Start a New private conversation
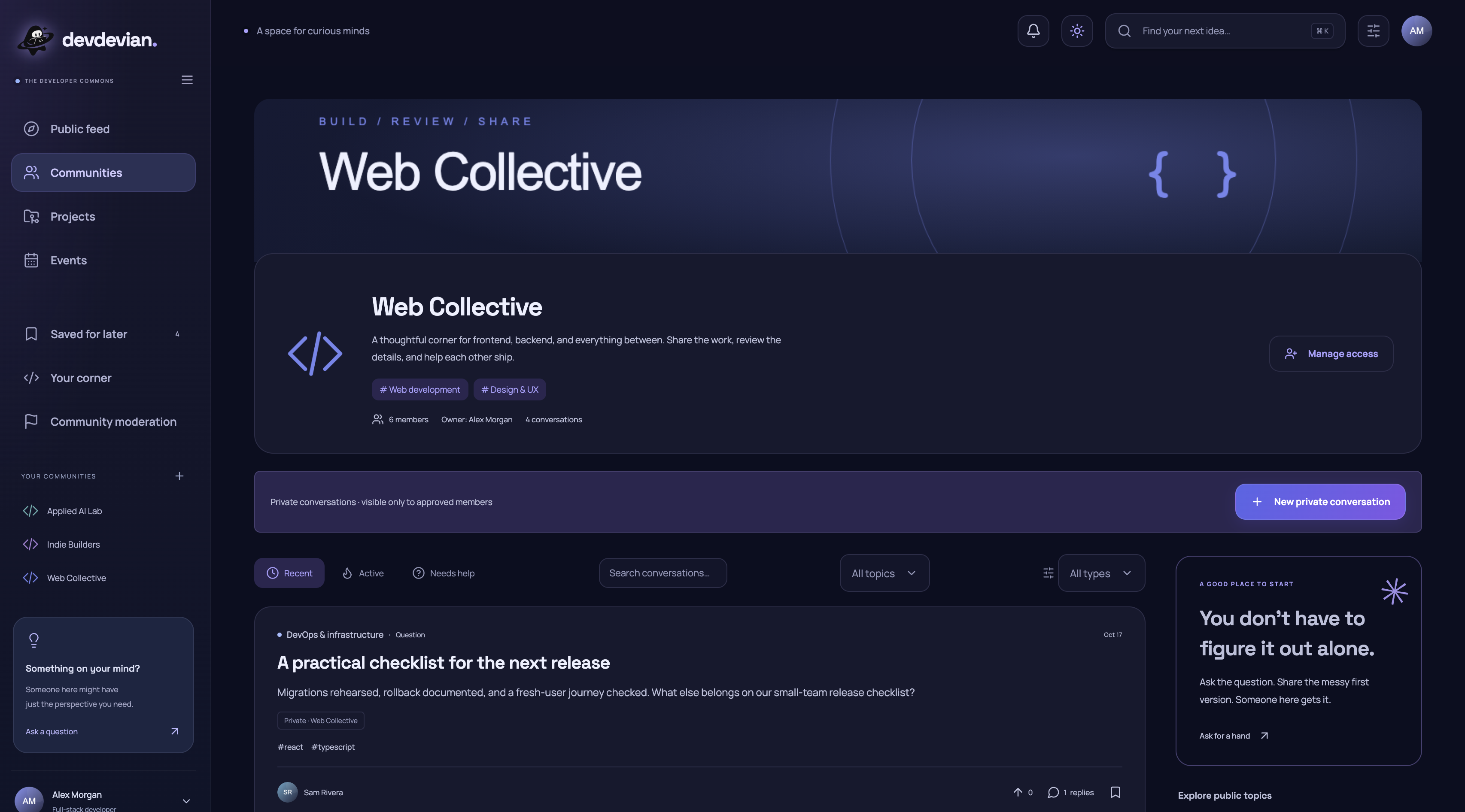 (1320, 502)
